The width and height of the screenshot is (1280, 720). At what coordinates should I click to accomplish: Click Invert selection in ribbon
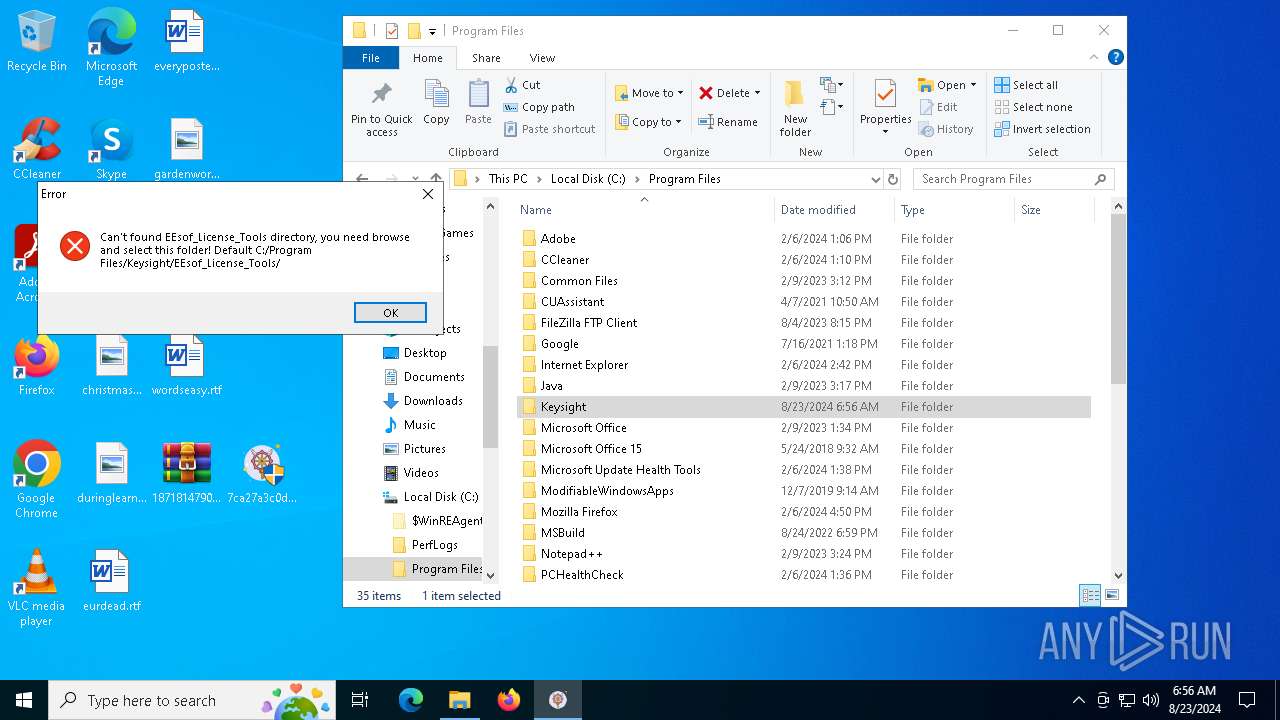(x=1042, y=129)
